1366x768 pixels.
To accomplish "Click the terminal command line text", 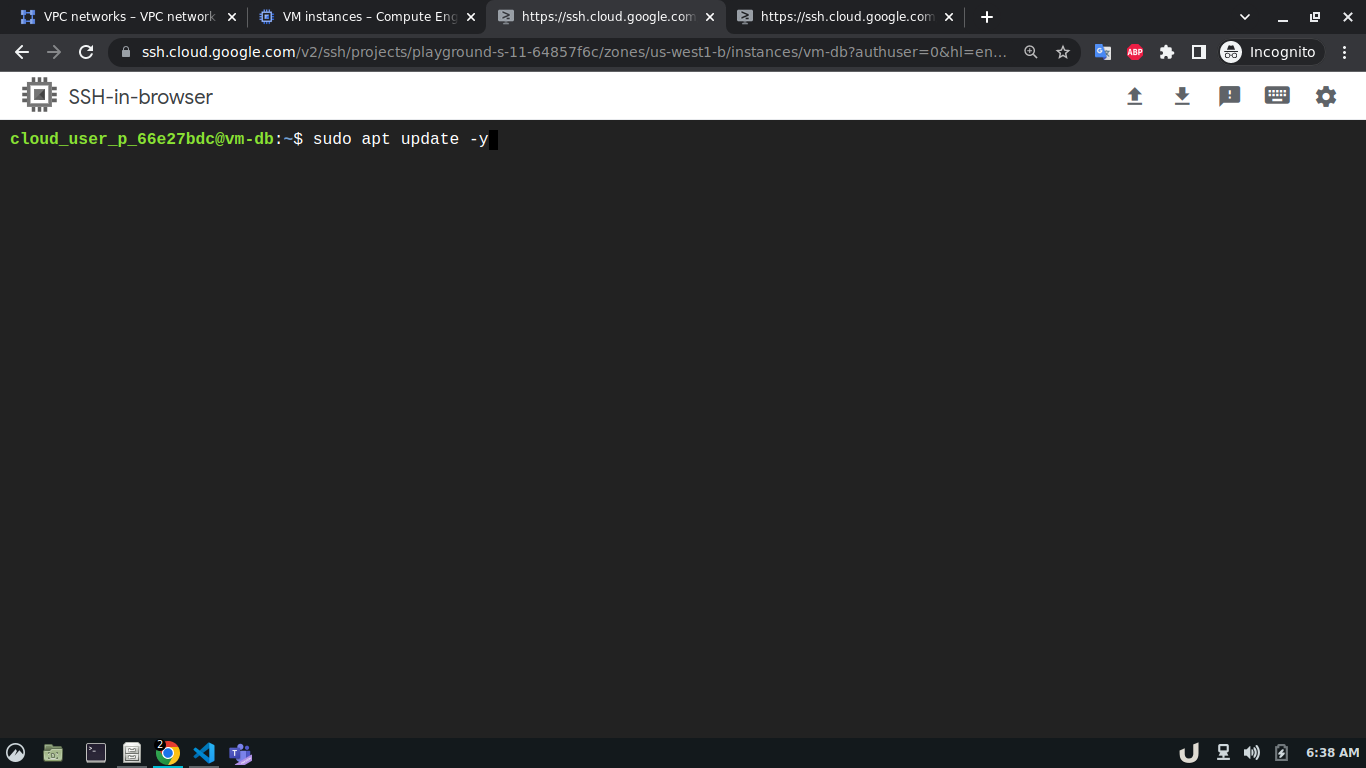I will [400, 139].
